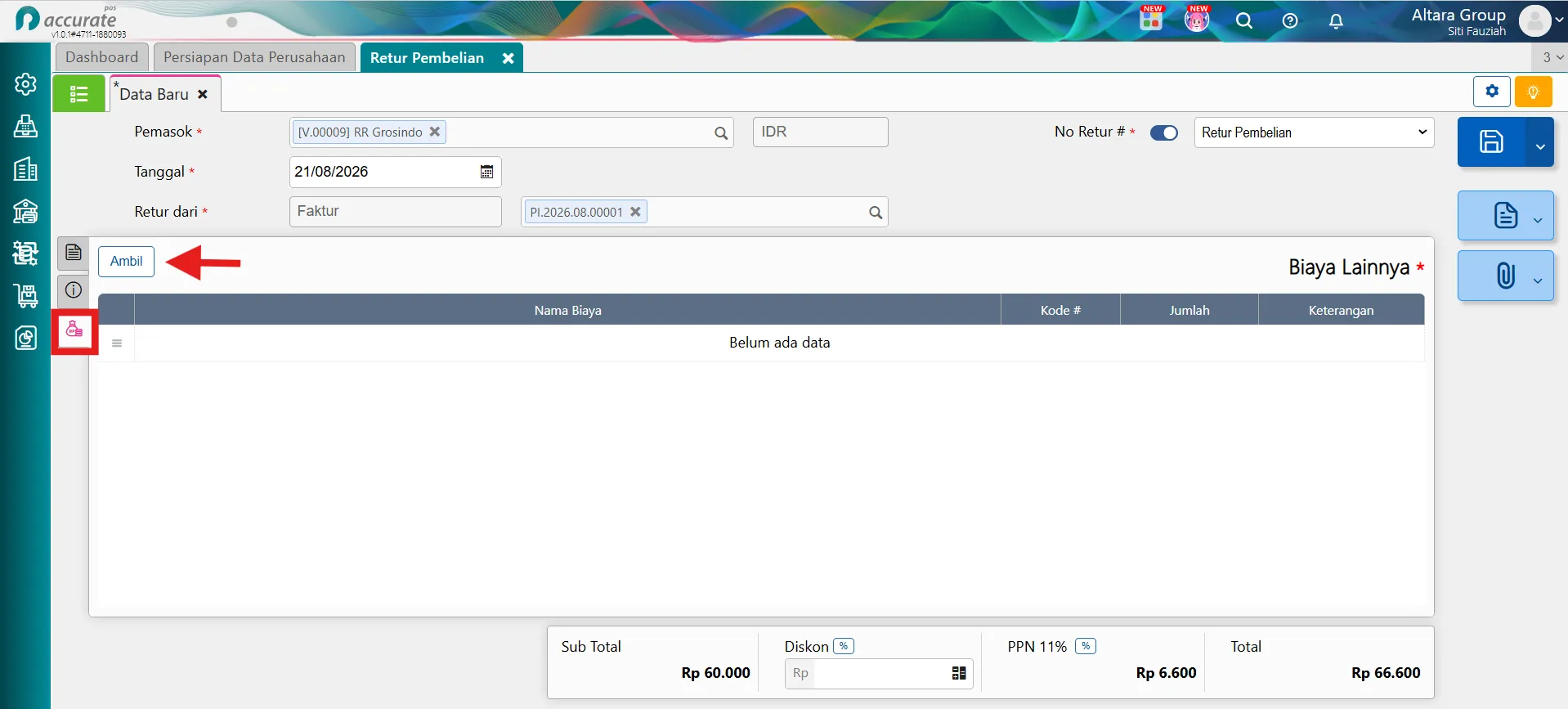Open the form settings gear button
Viewport: 1568px width, 709px height.
(1492, 92)
